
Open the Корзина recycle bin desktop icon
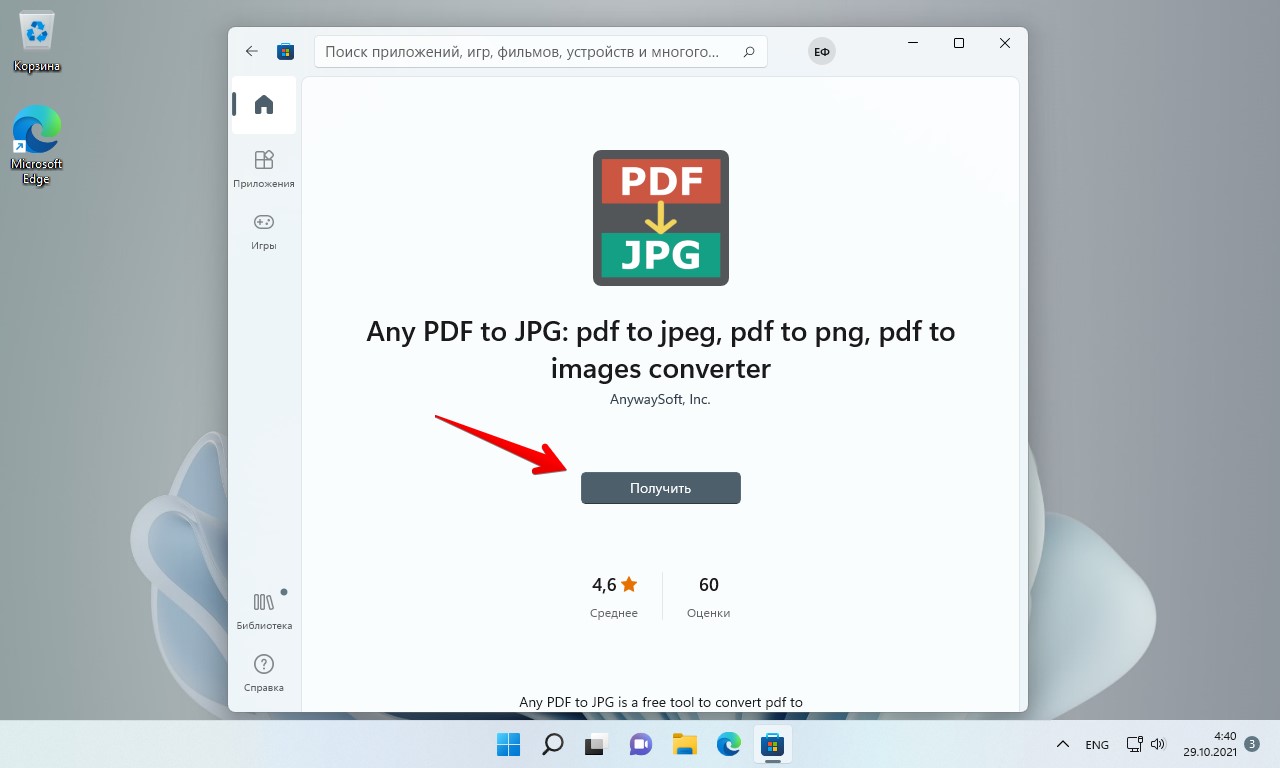click(37, 42)
